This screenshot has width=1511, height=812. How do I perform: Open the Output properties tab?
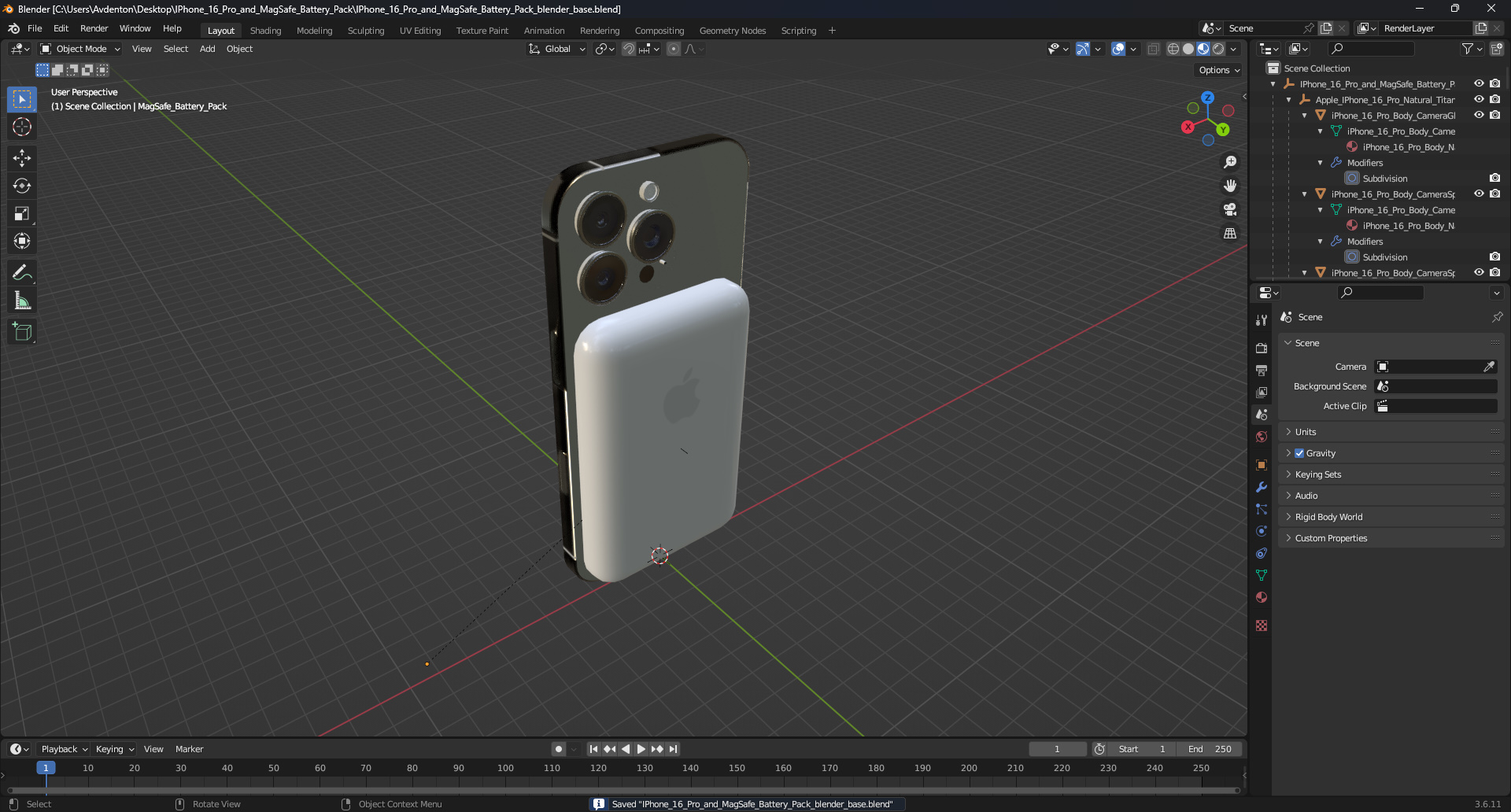pos(1262,370)
